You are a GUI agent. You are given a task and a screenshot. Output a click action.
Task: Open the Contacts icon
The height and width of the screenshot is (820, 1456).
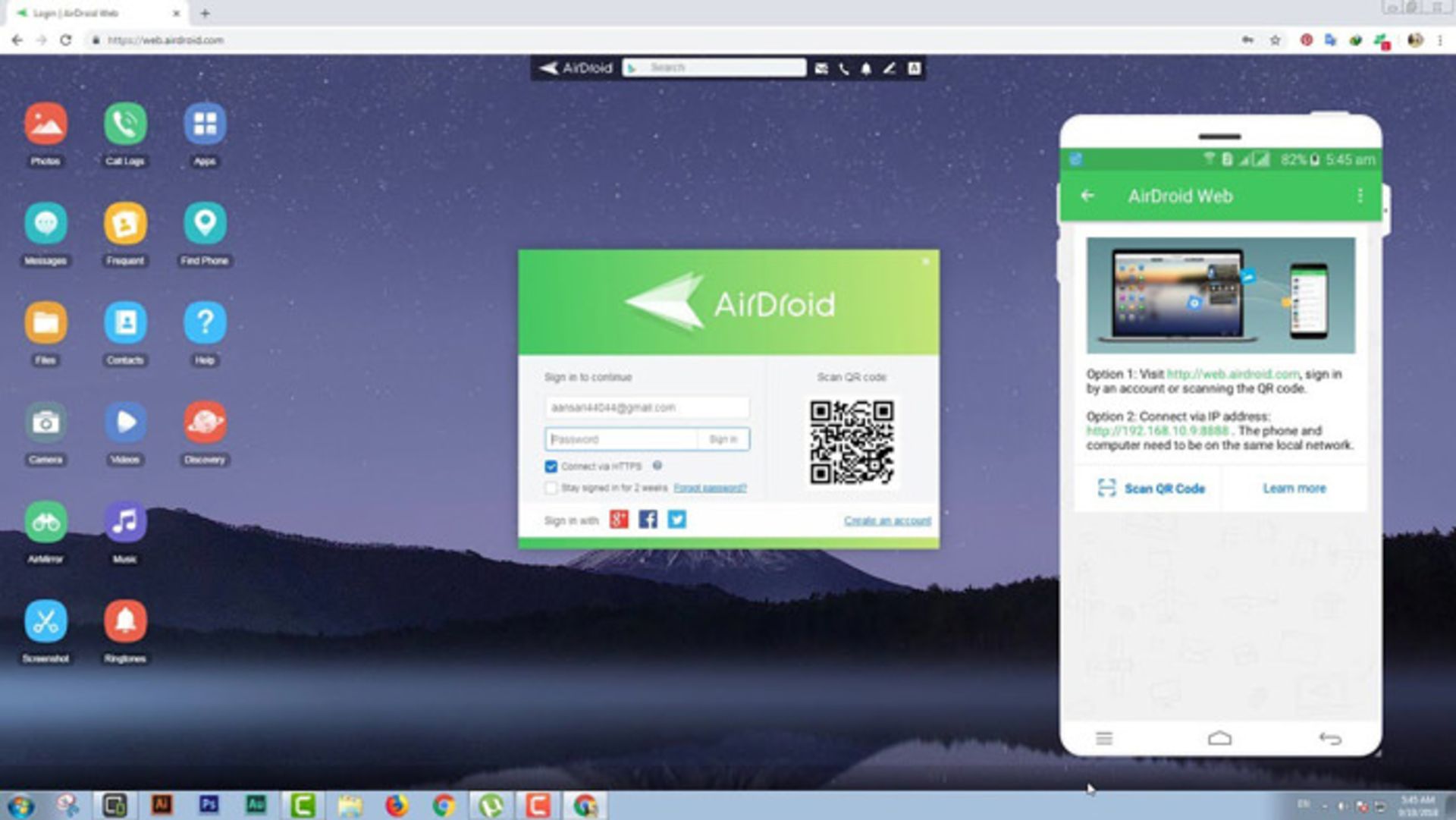125,323
